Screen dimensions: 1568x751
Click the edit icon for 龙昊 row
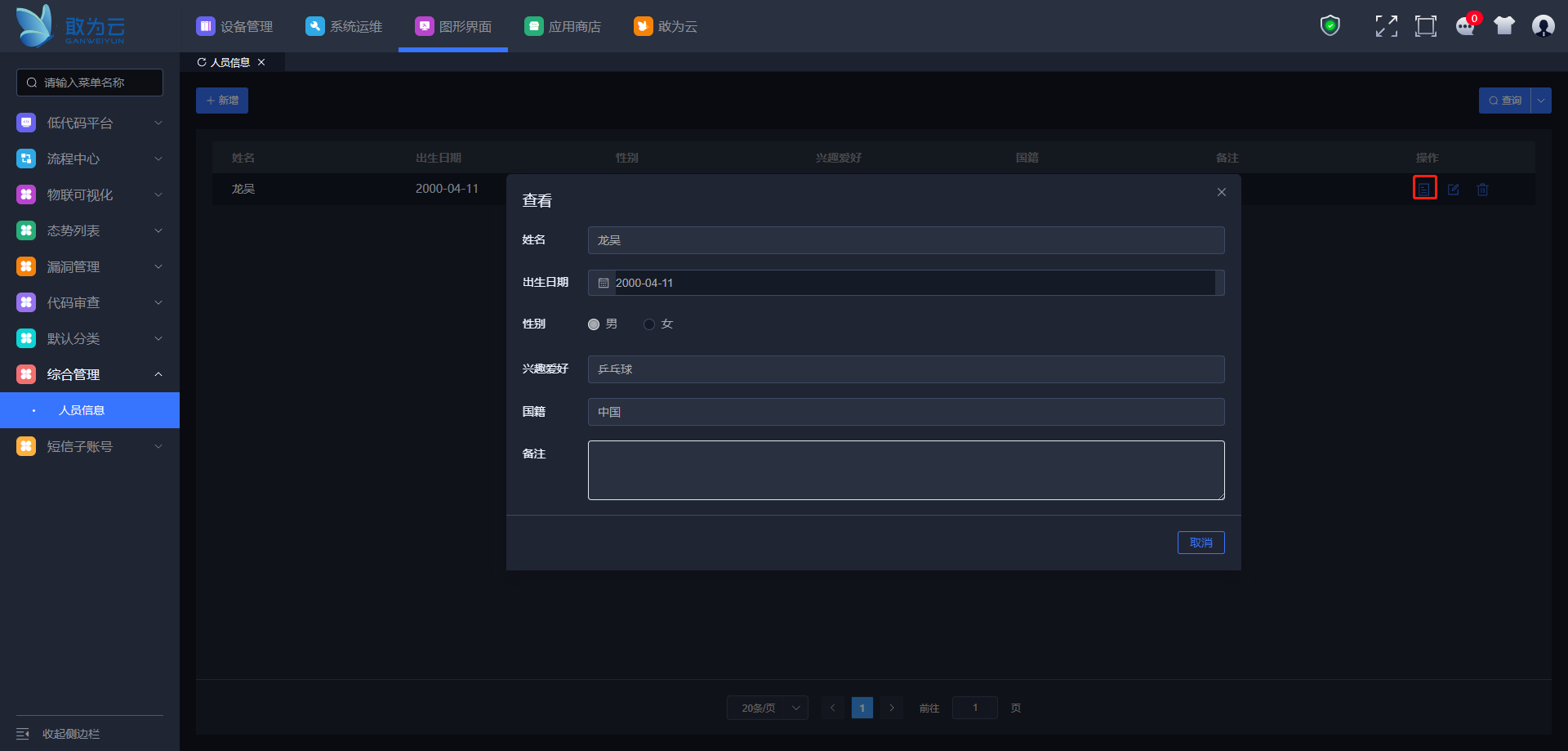pyautogui.click(x=1454, y=189)
